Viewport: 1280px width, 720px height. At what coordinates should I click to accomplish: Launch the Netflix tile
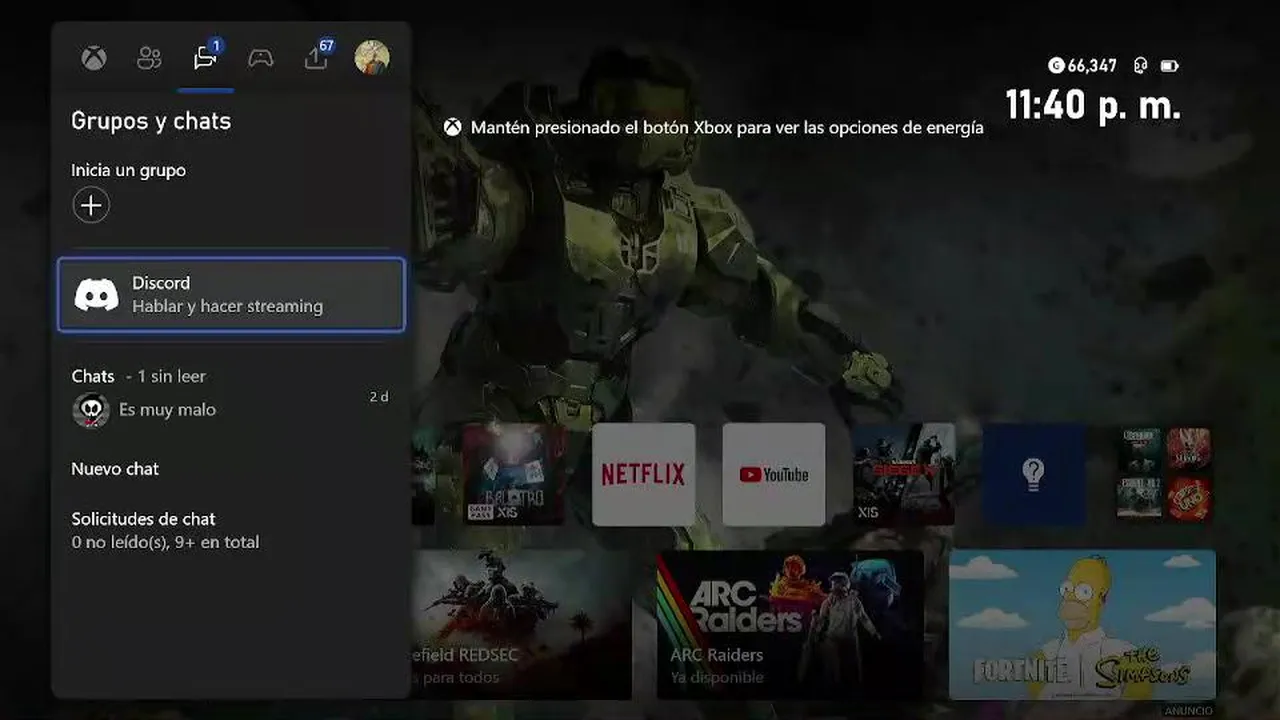[x=643, y=474]
